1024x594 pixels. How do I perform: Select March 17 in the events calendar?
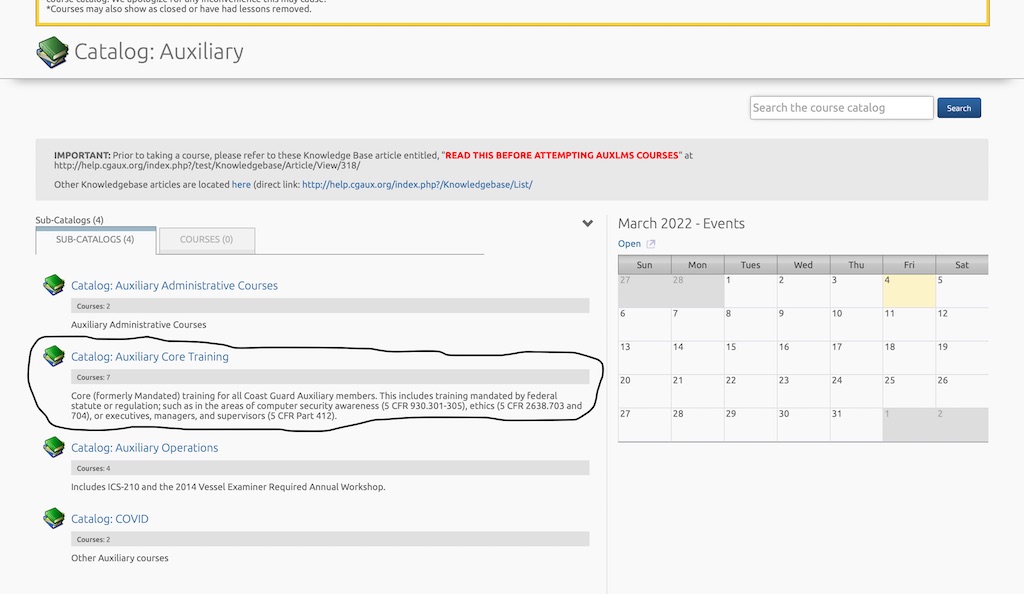tap(856, 357)
